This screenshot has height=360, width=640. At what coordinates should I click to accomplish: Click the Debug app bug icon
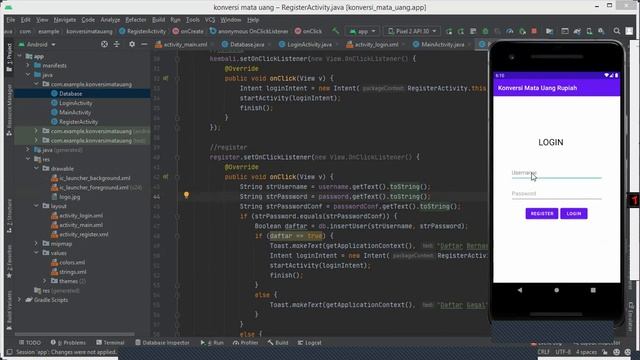[485, 31]
